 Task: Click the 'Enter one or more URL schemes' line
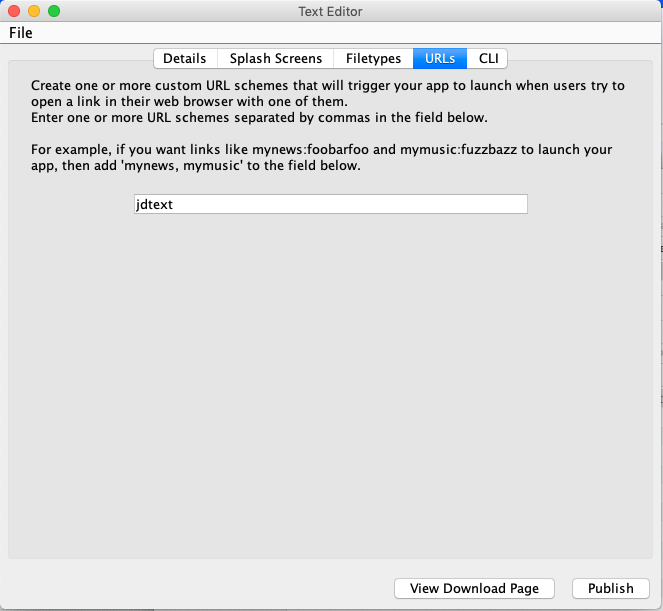259,118
